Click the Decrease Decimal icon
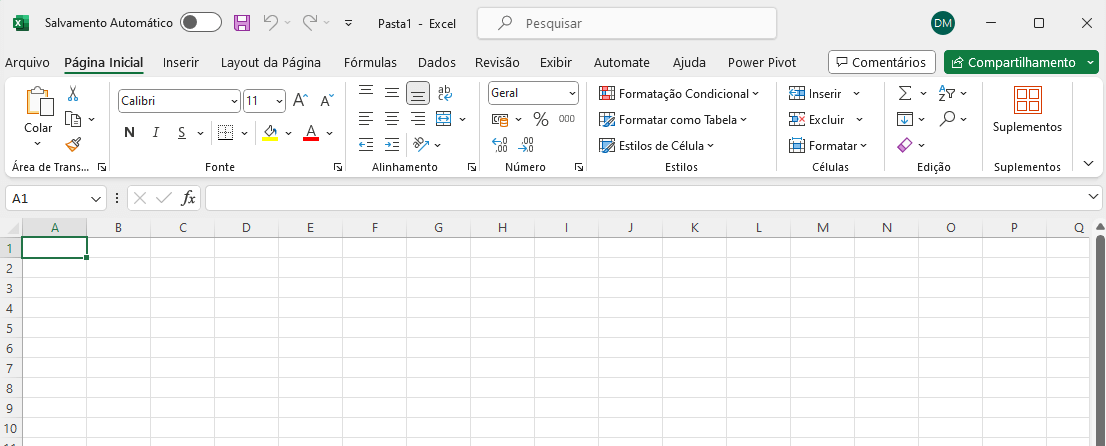The image size is (1106, 446). point(525,145)
